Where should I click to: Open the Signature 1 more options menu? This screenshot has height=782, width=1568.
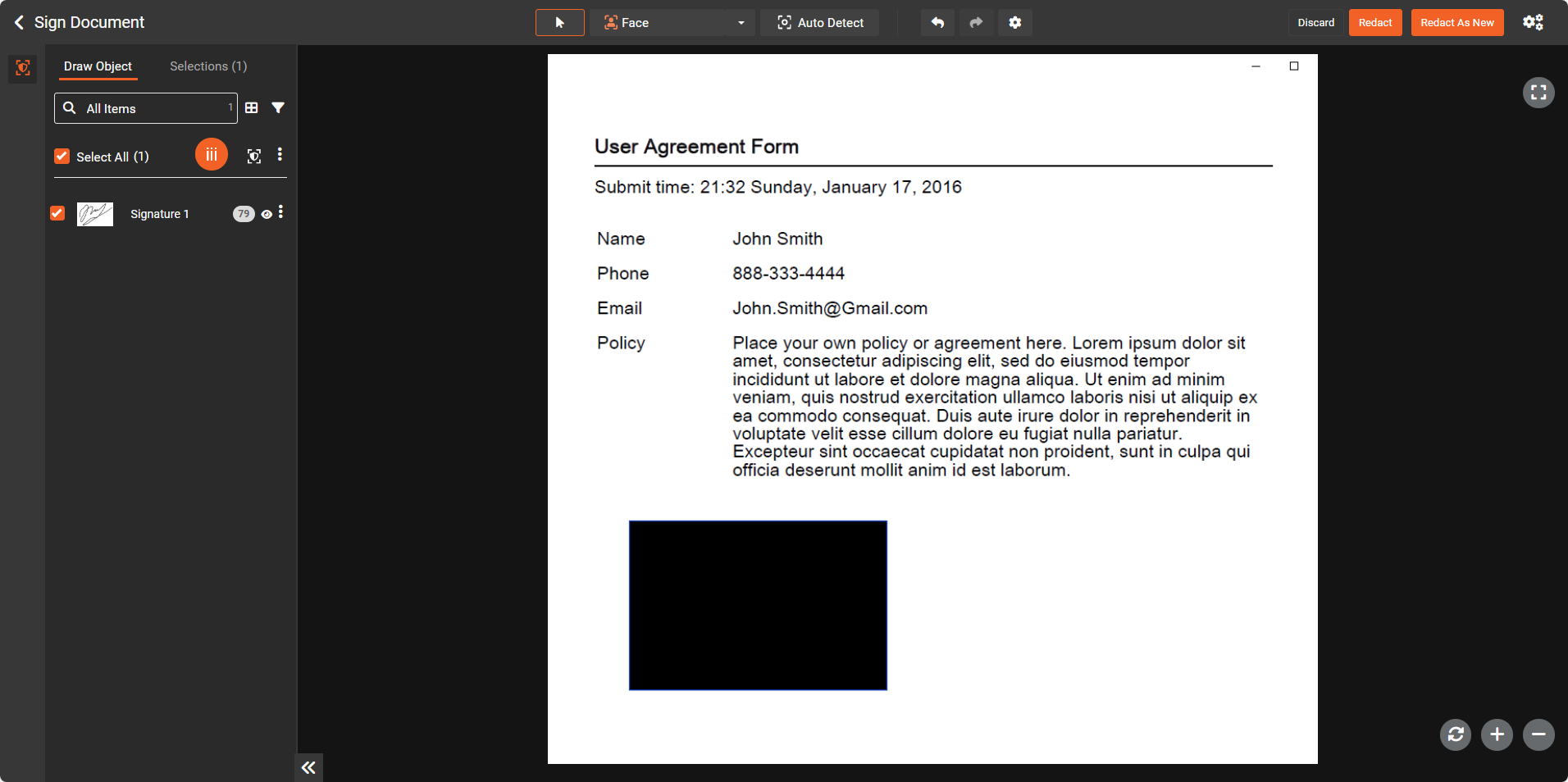[280, 212]
